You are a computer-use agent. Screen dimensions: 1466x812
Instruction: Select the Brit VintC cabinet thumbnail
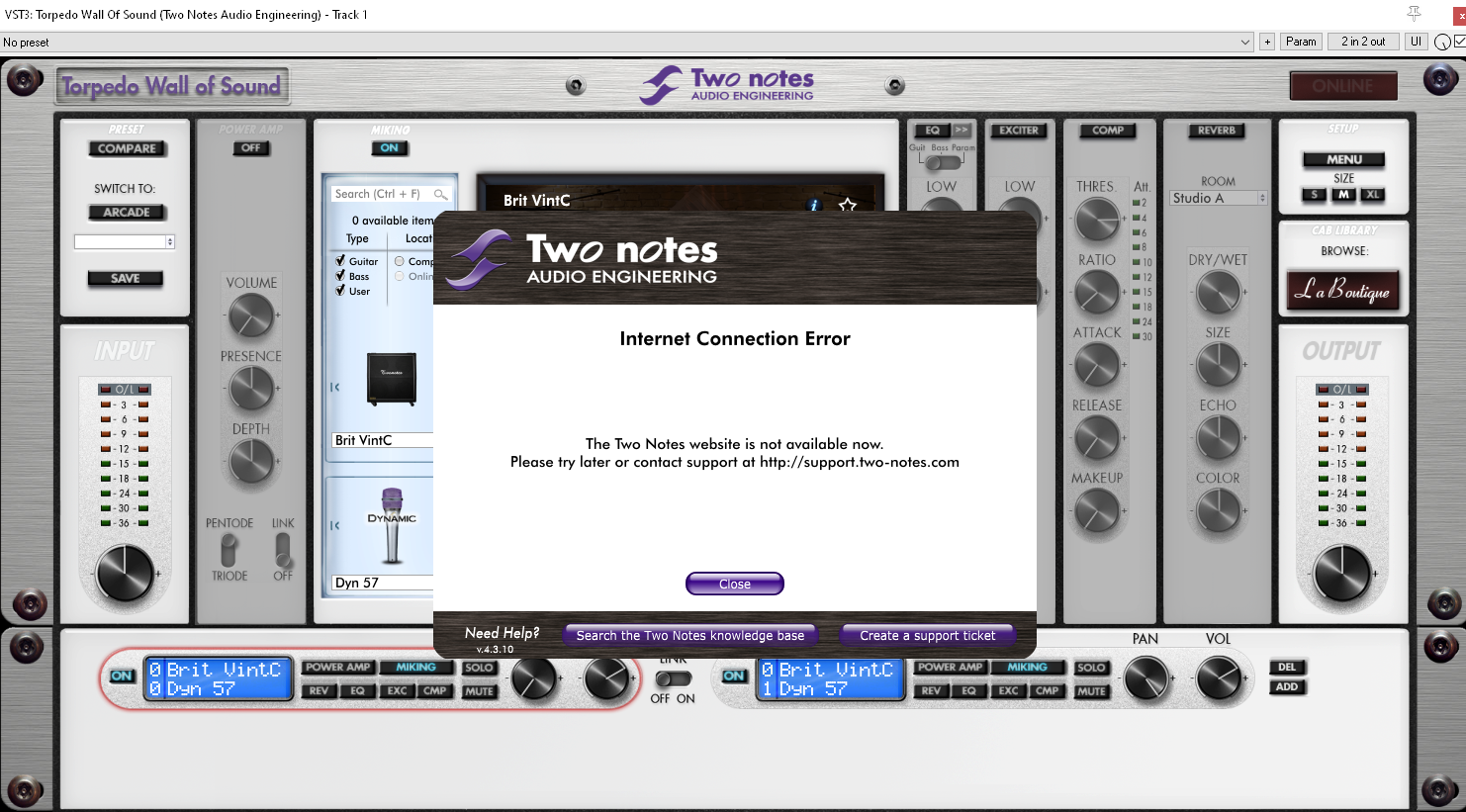[392, 379]
